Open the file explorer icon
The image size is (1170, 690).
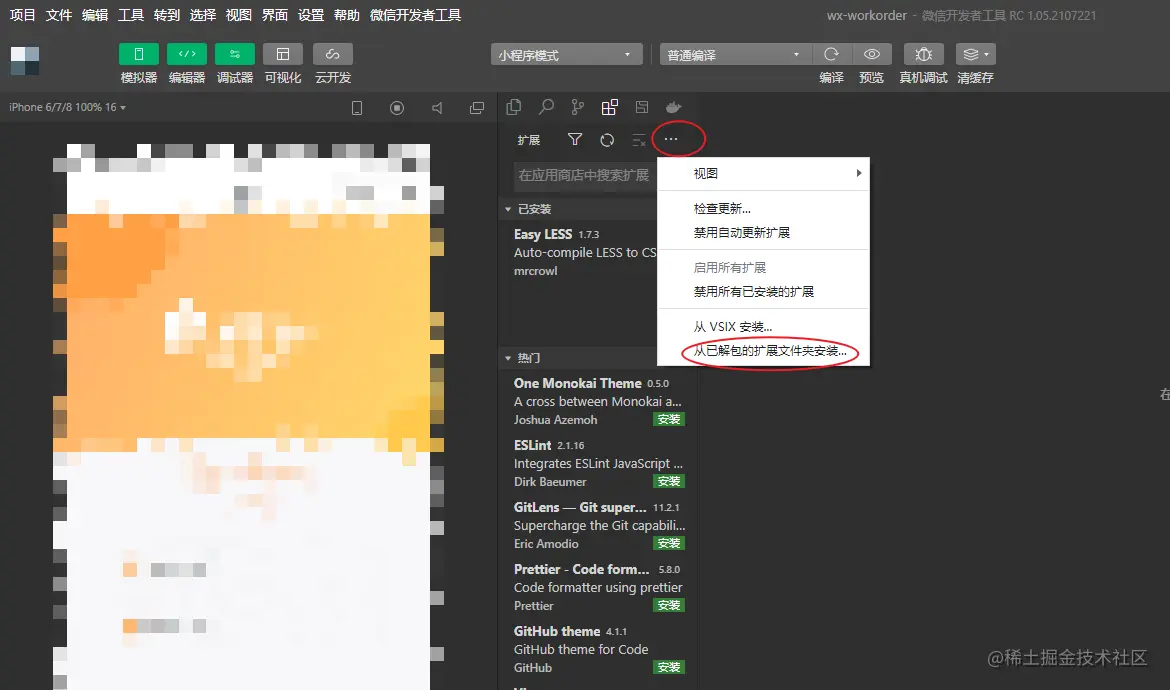click(x=513, y=107)
